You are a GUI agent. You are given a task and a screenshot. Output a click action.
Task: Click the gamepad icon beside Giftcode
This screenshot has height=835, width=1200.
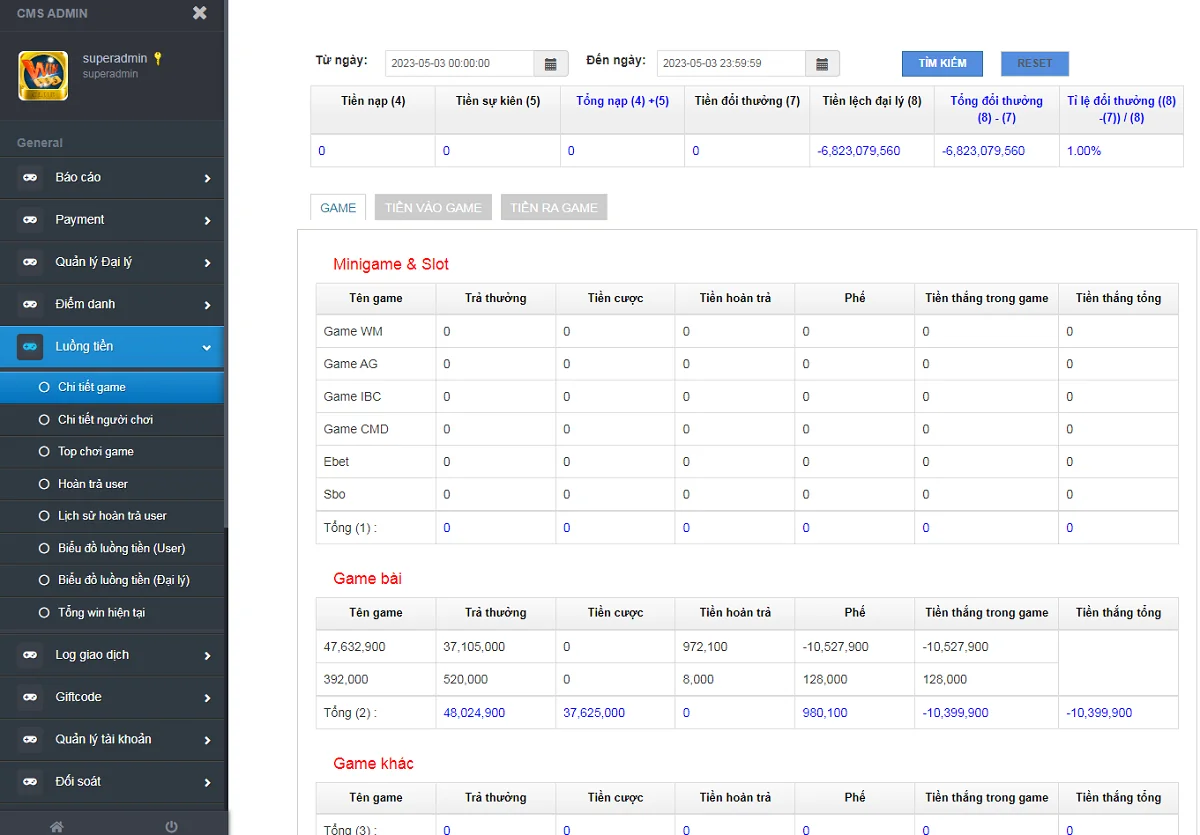coord(30,697)
